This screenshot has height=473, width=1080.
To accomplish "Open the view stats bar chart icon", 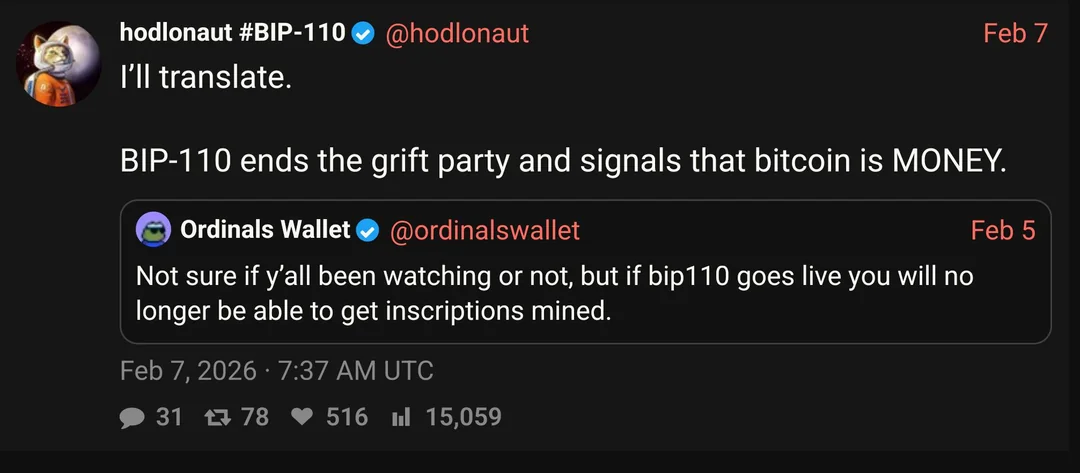I will (401, 417).
